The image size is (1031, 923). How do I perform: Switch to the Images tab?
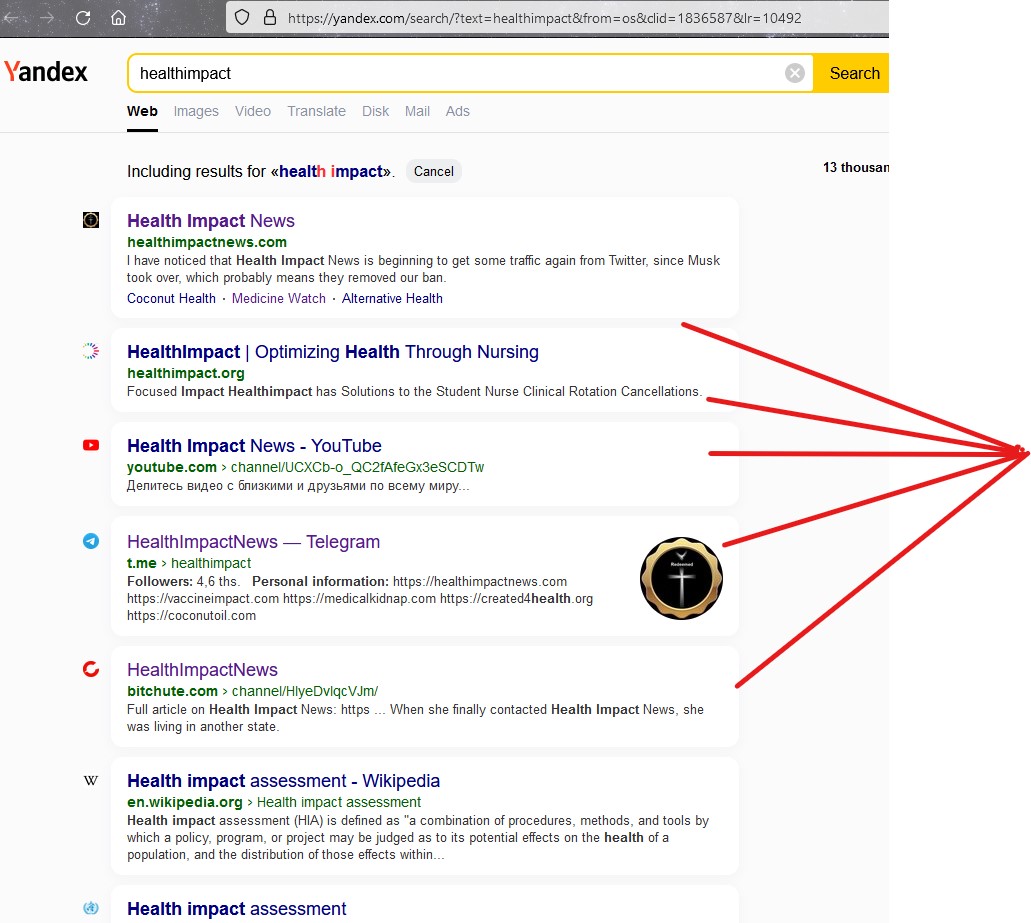196,111
